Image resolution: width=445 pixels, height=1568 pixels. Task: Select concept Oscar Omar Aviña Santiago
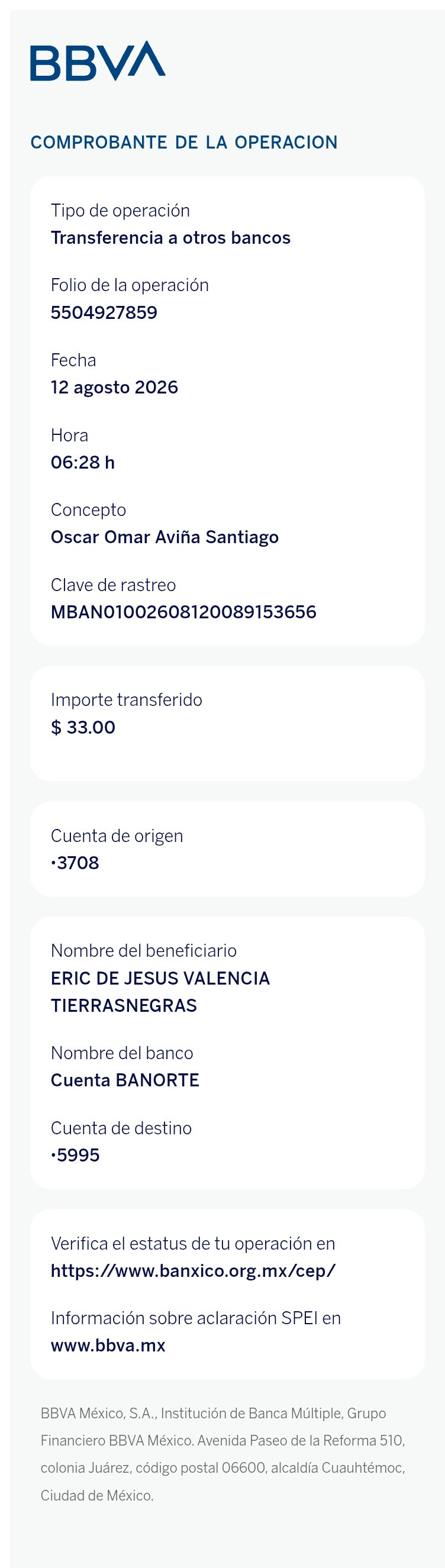[165, 537]
